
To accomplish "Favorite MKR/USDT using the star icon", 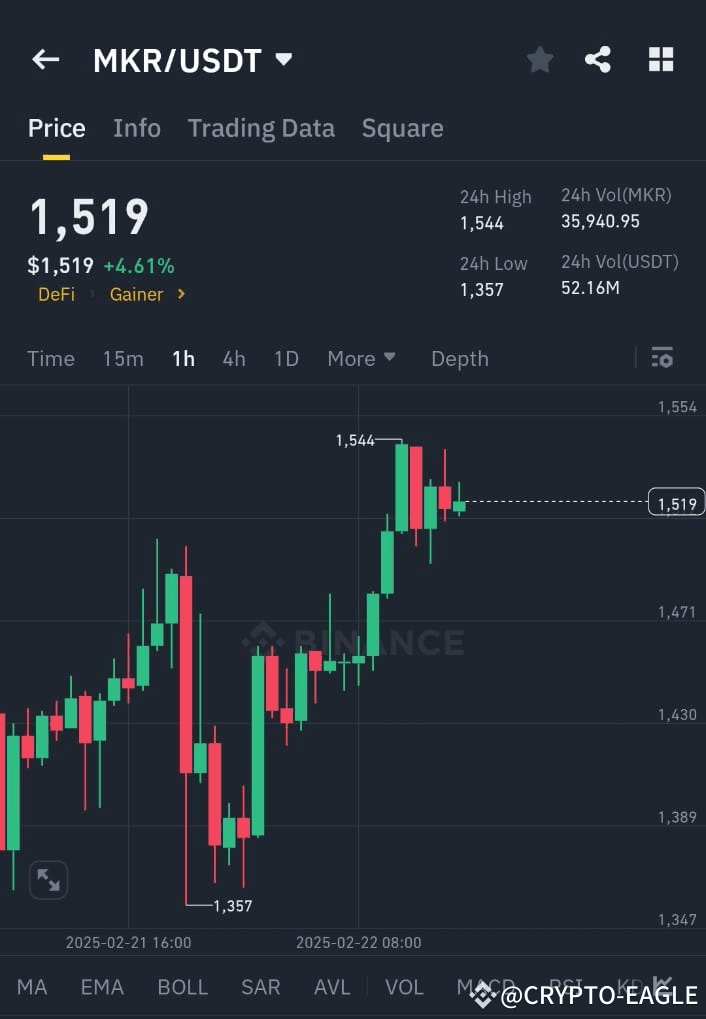I will pos(540,59).
